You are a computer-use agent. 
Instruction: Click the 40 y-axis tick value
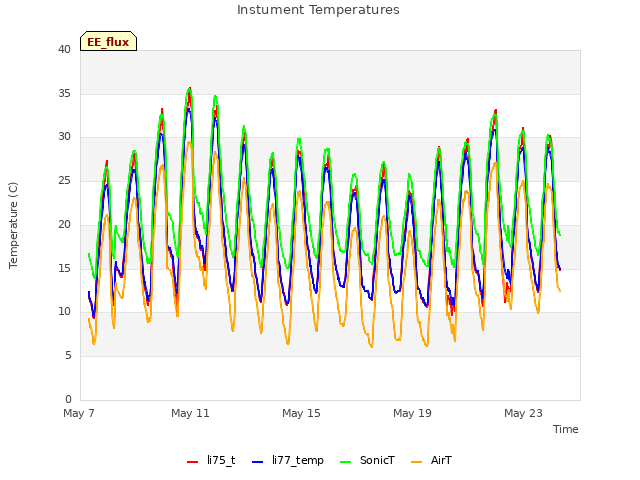(x=64, y=49)
